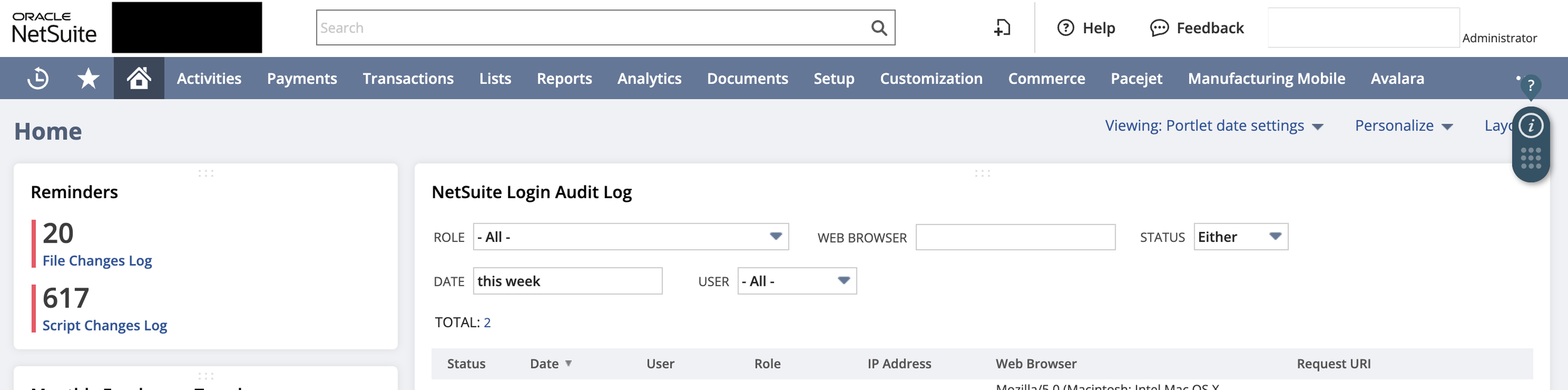Viewport: 1568px width, 390px height.
Task: Sort by IP Address column header
Action: [899, 364]
